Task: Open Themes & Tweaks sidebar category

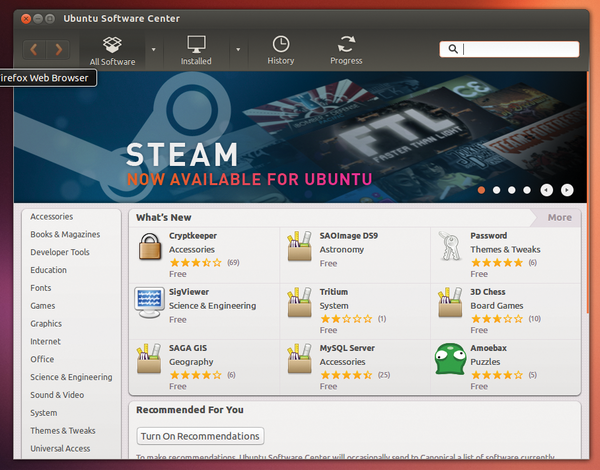Action: (x=63, y=431)
